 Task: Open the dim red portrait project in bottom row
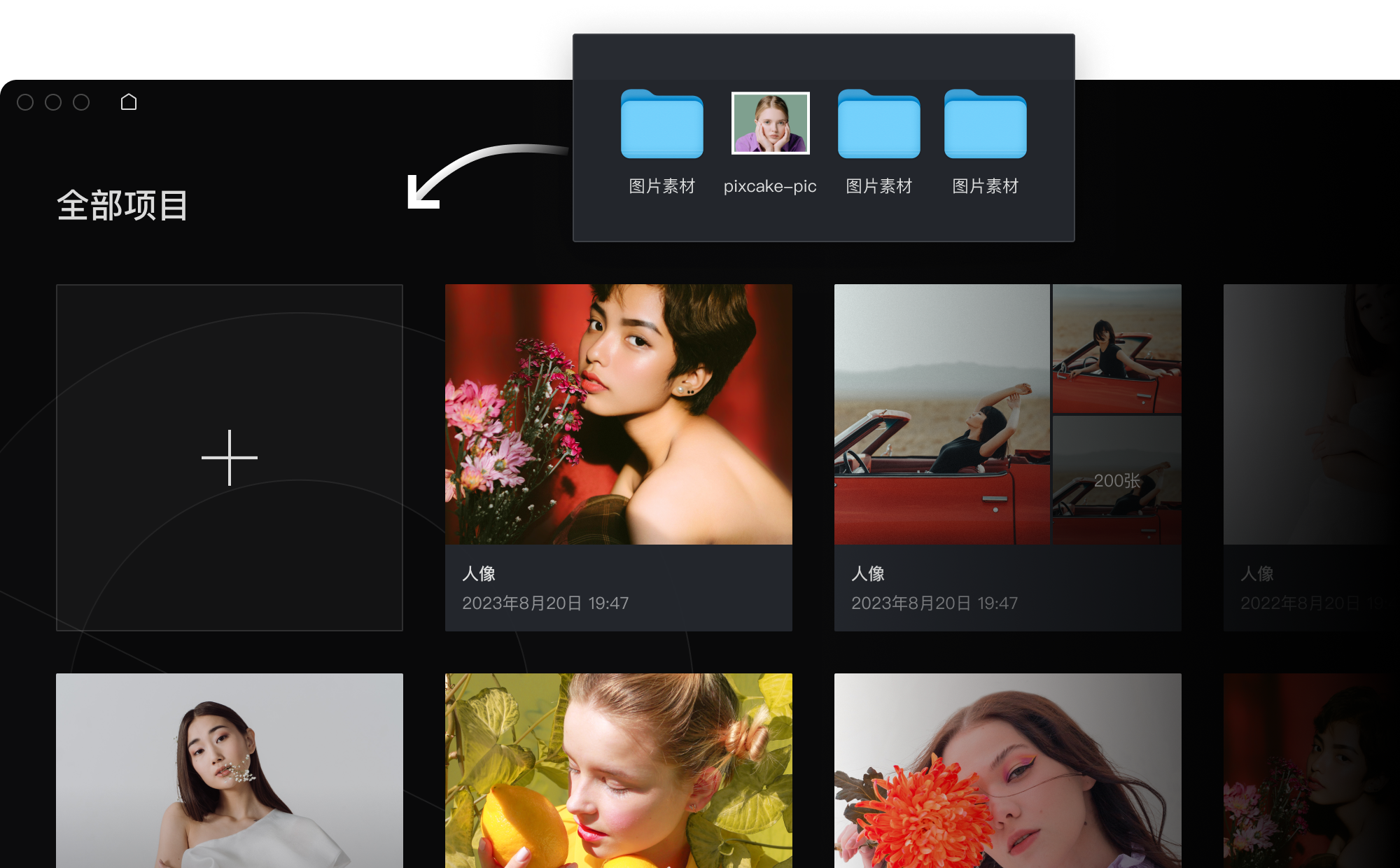click(x=1312, y=771)
